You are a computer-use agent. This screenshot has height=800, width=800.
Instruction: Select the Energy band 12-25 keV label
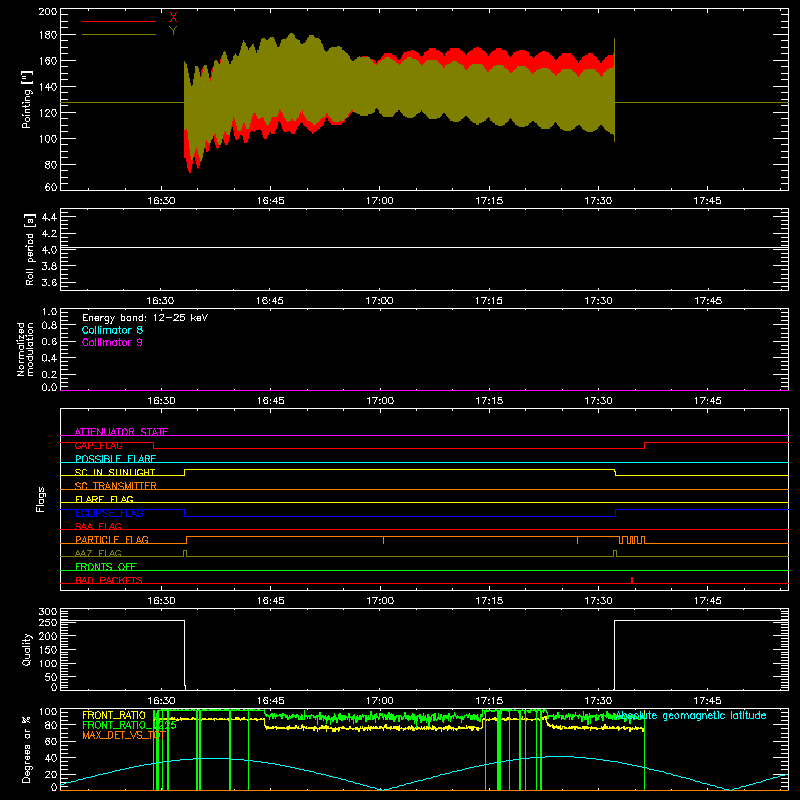pos(145,318)
